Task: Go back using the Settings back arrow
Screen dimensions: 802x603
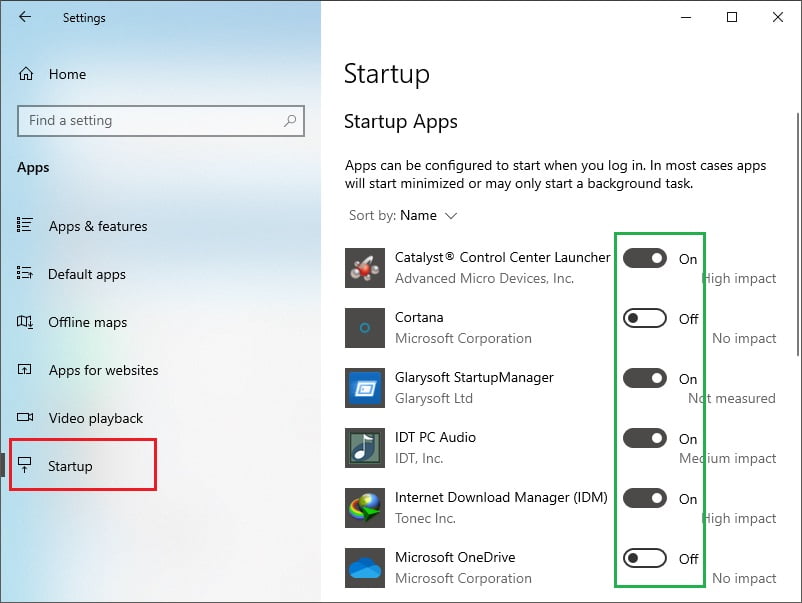Action: 25,17
